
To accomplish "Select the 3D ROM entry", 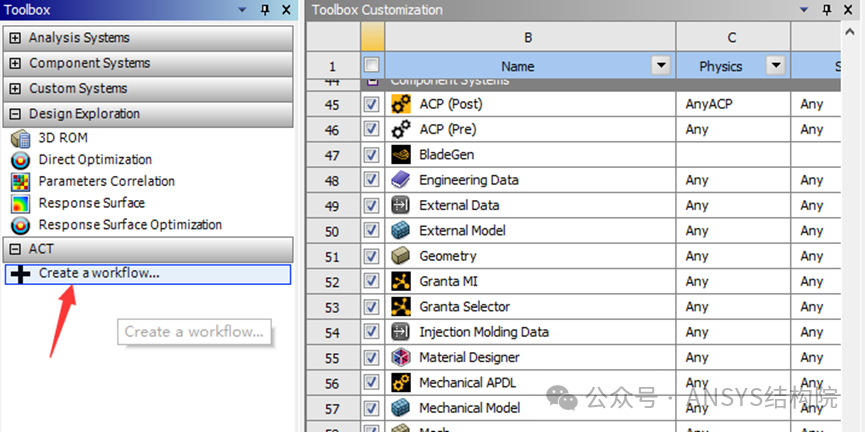I will (x=63, y=138).
